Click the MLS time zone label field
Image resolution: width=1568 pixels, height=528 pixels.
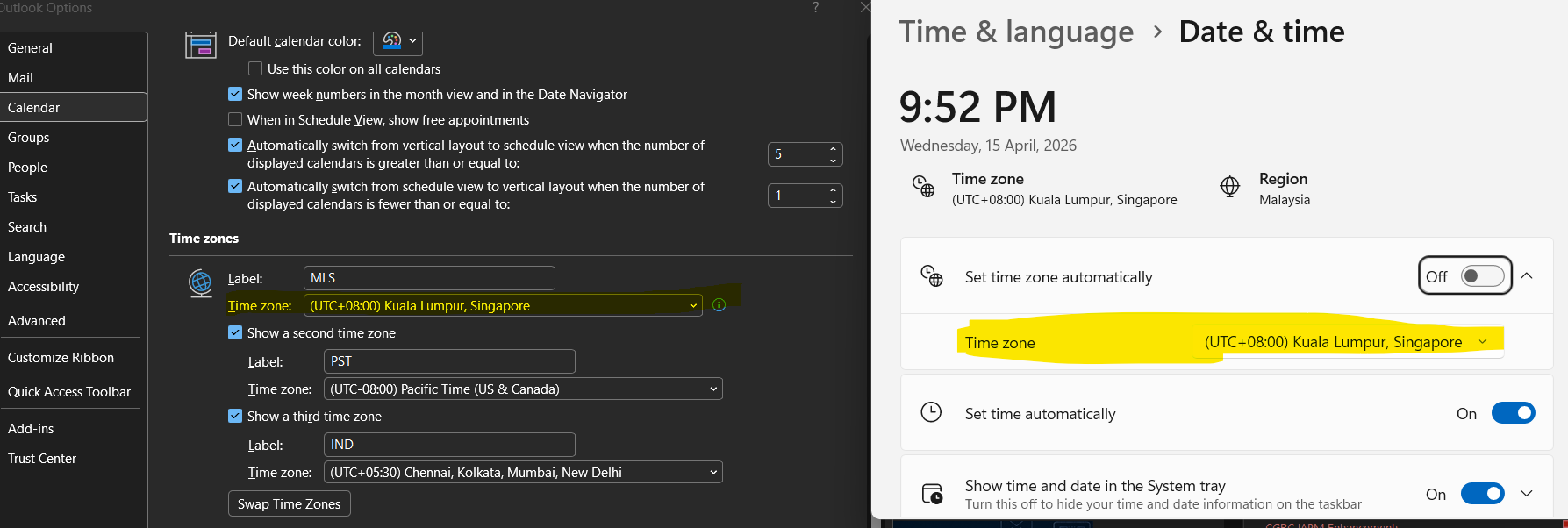(x=429, y=278)
